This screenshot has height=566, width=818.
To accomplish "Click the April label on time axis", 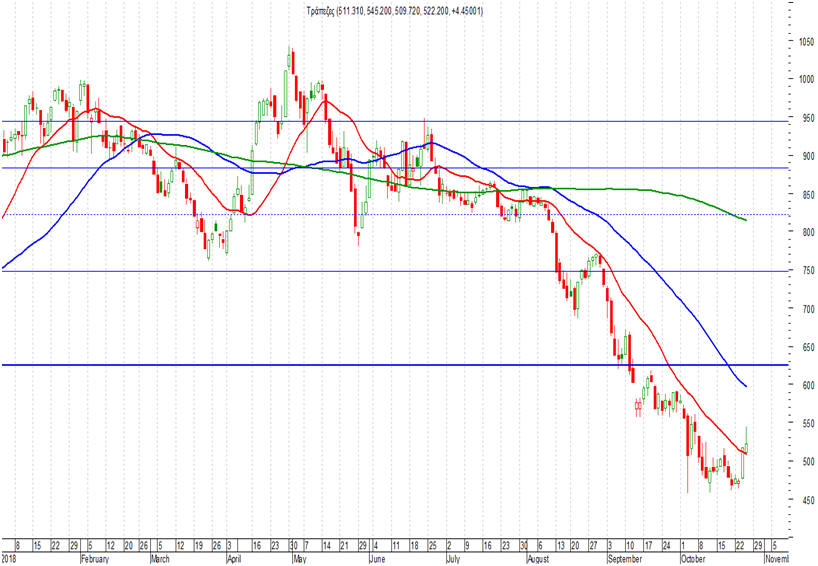I will point(234,559).
